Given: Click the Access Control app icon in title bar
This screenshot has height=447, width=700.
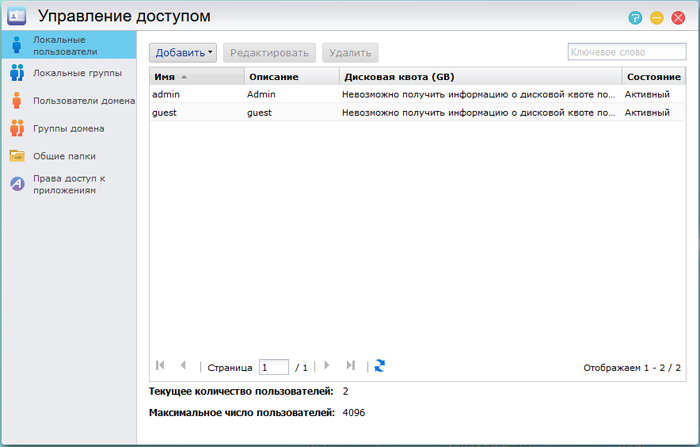Looking at the screenshot, I should coord(17,17).
